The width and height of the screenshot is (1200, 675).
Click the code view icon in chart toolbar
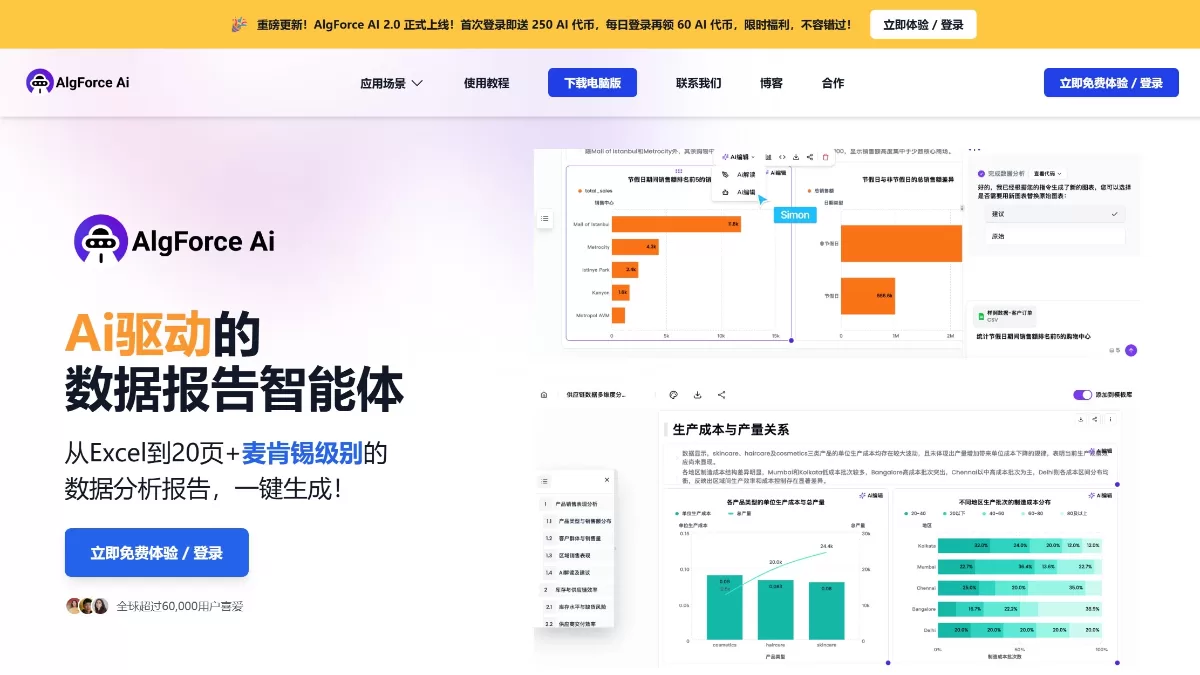click(782, 157)
